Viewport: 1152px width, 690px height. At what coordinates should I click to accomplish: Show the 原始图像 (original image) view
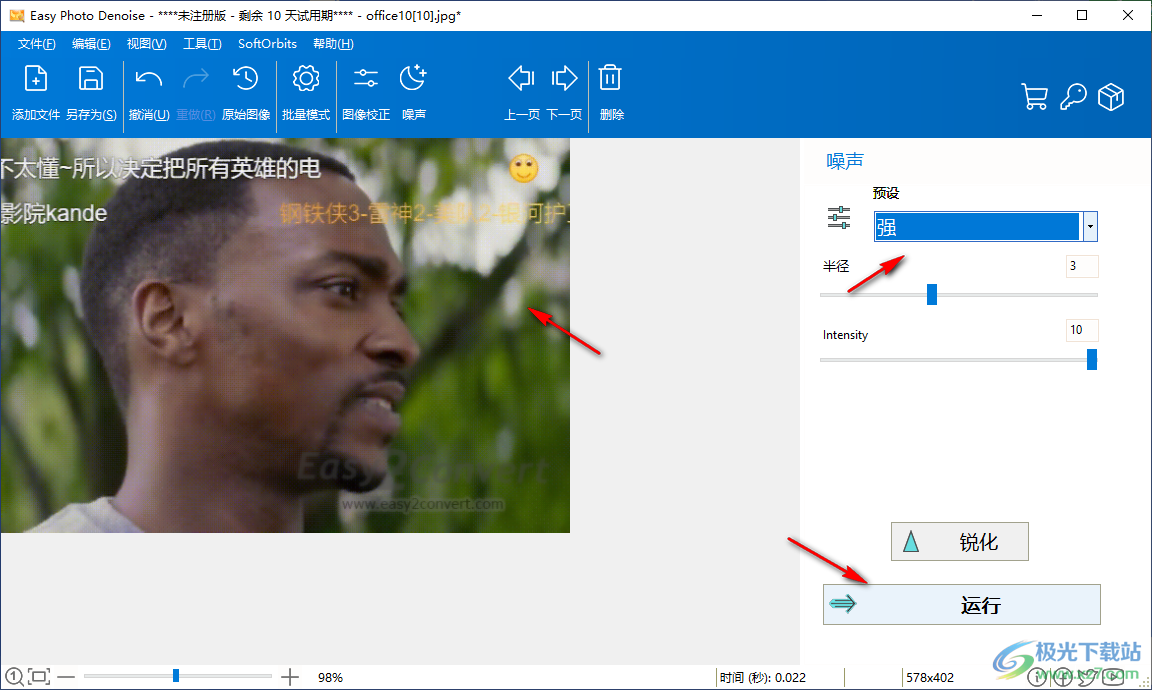point(245,79)
